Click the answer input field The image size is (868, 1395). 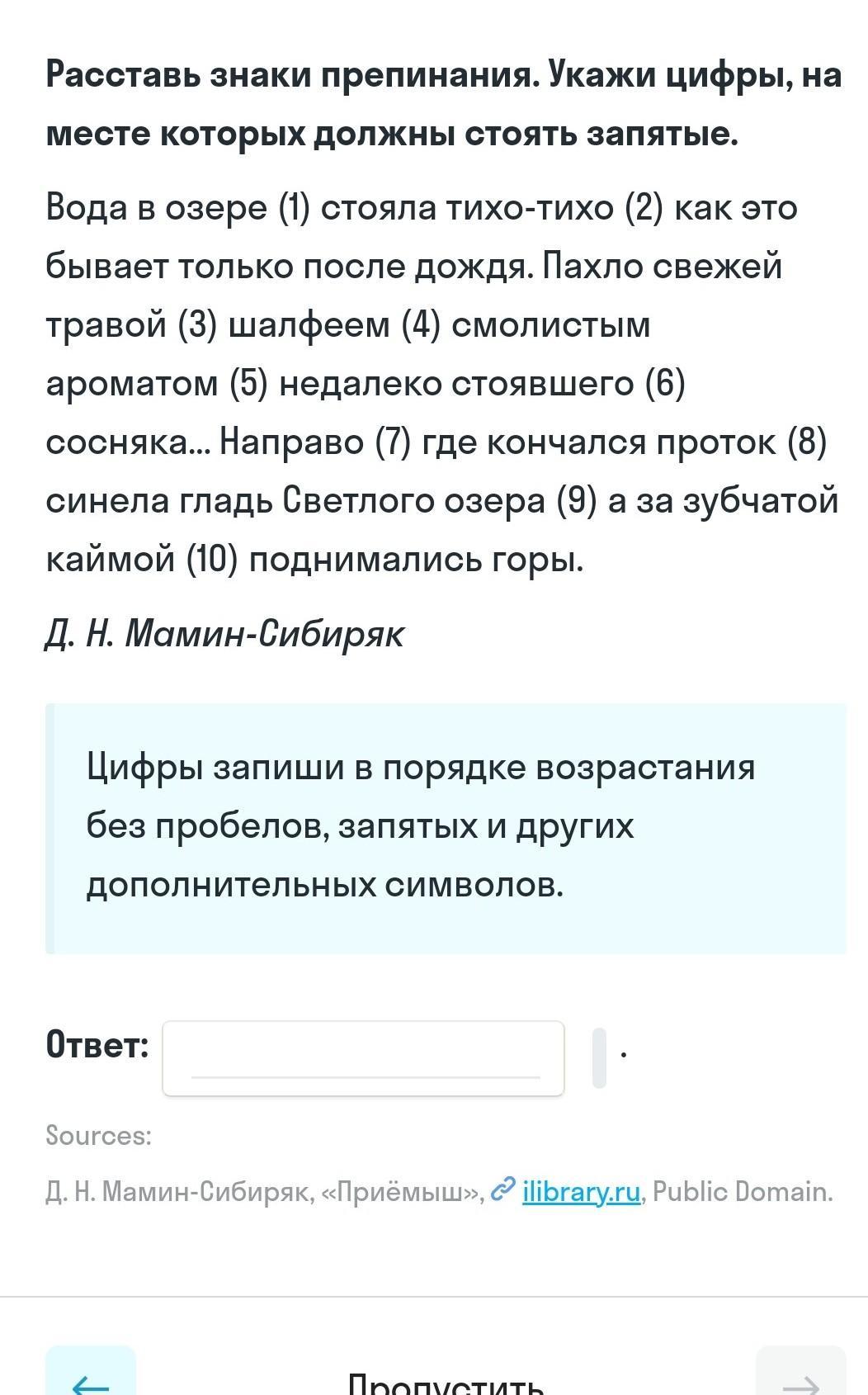click(363, 1057)
